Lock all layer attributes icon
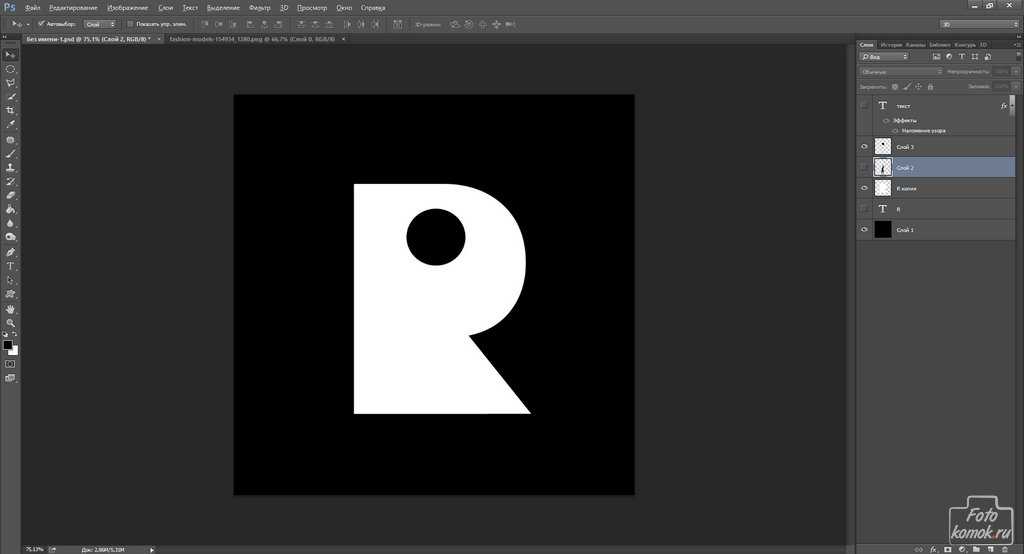Image resolution: width=1024 pixels, height=554 pixels. coord(930,86)
